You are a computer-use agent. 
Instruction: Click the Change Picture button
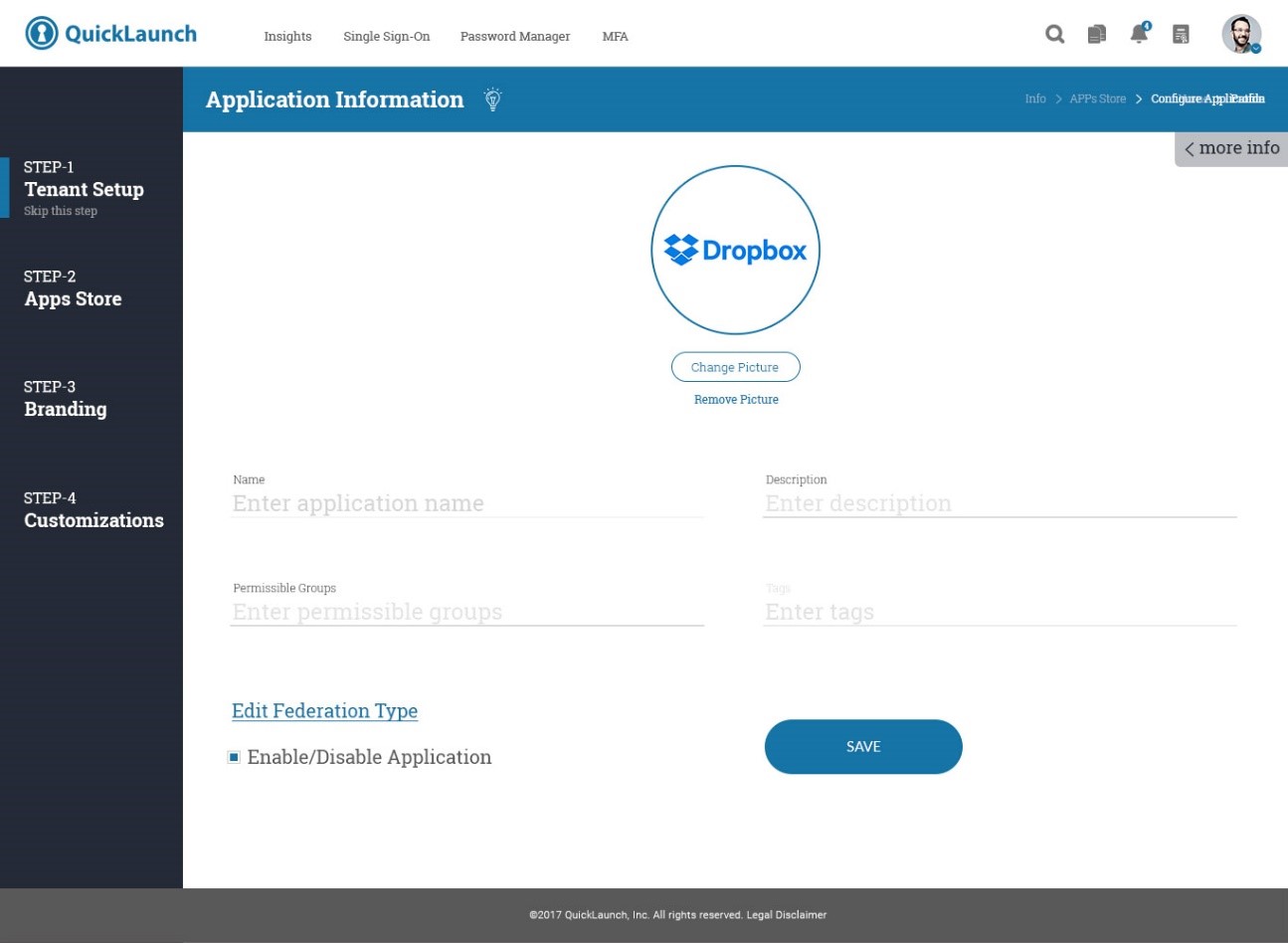click(736, 367)
